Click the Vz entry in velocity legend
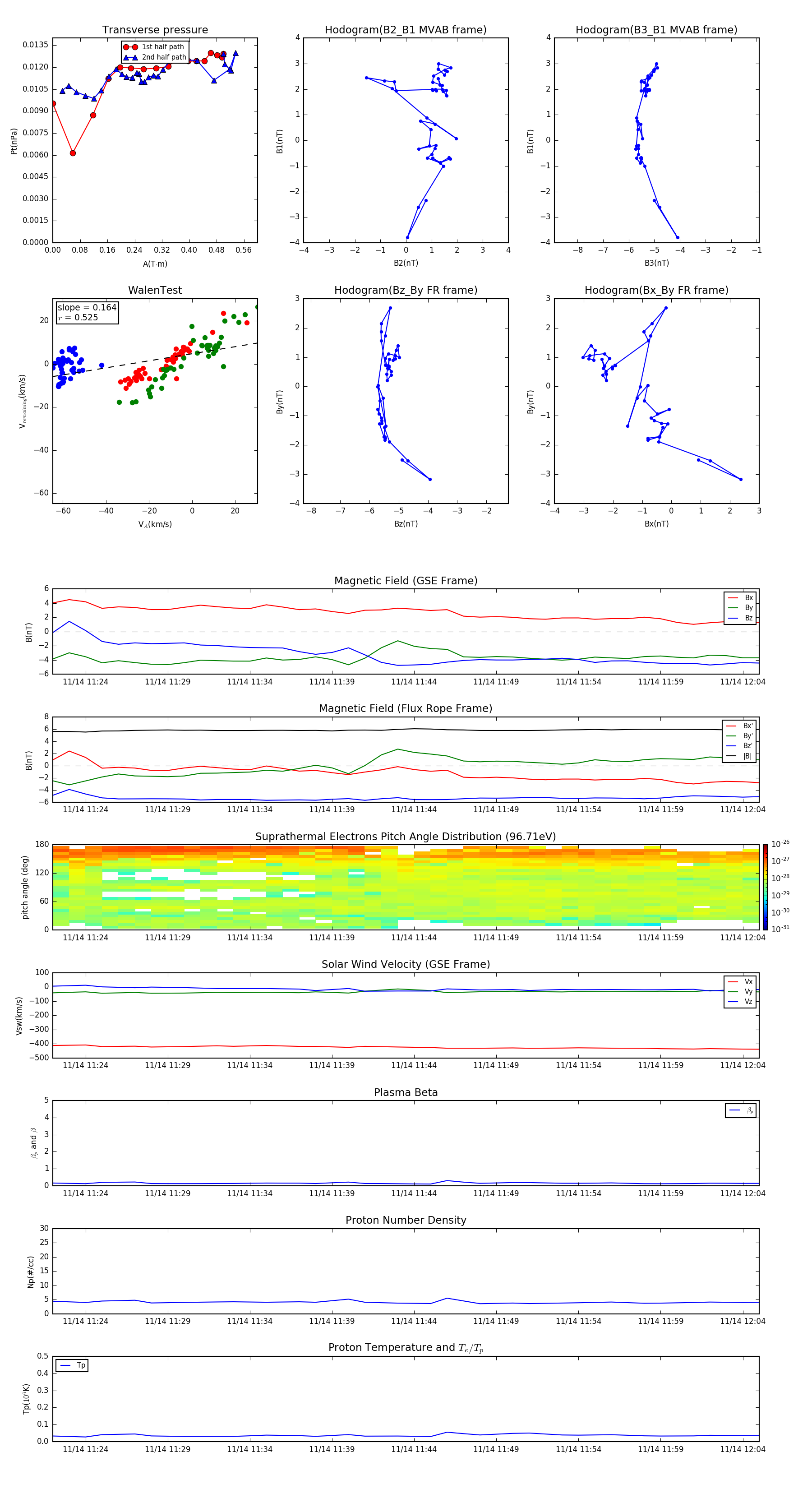The width and height of the screenshot is (812, 1489). click(740, 1001)
